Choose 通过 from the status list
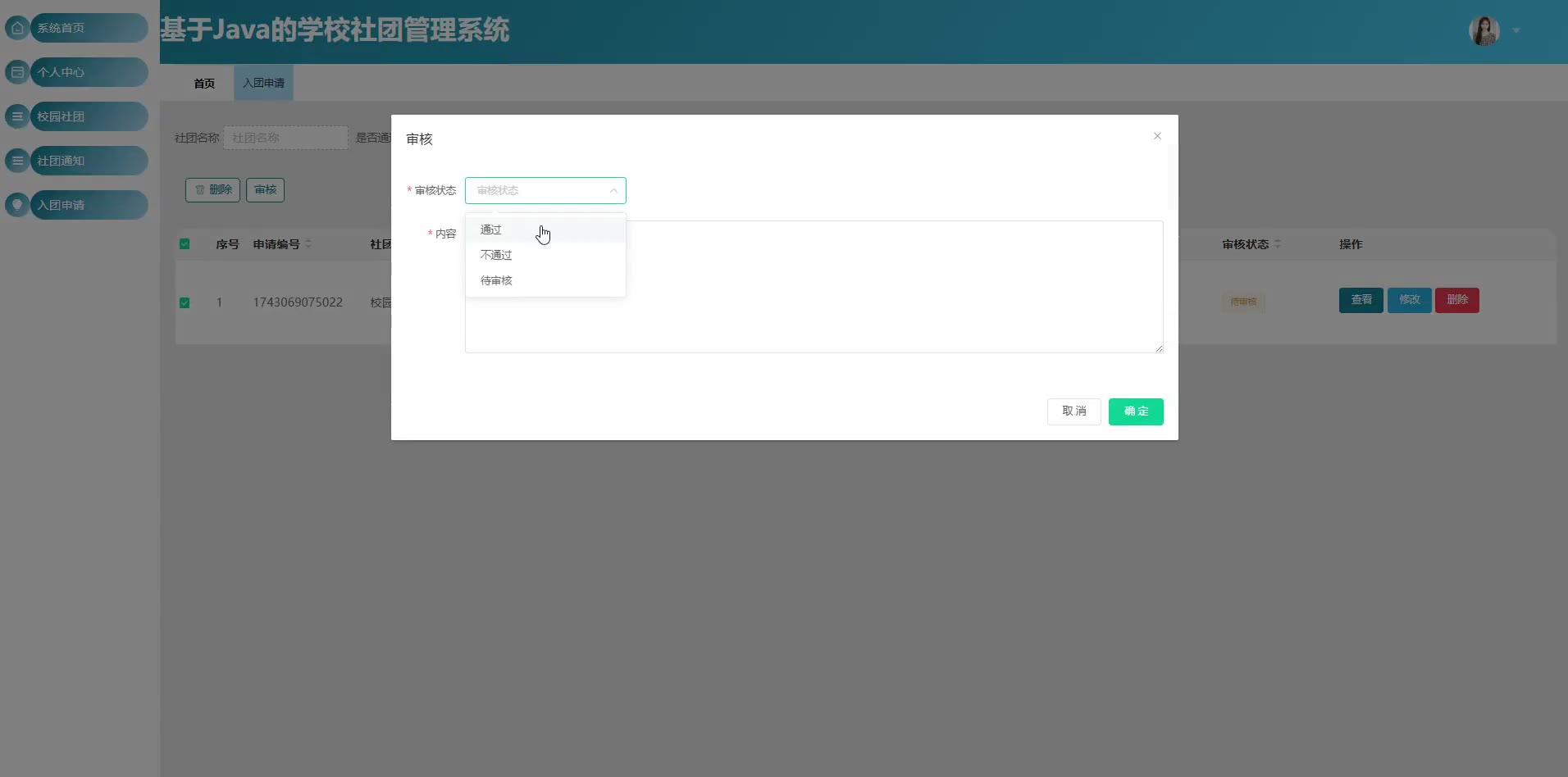Image resolution: width=1568 pixels, height=777 pixels. tap(545, 229)
